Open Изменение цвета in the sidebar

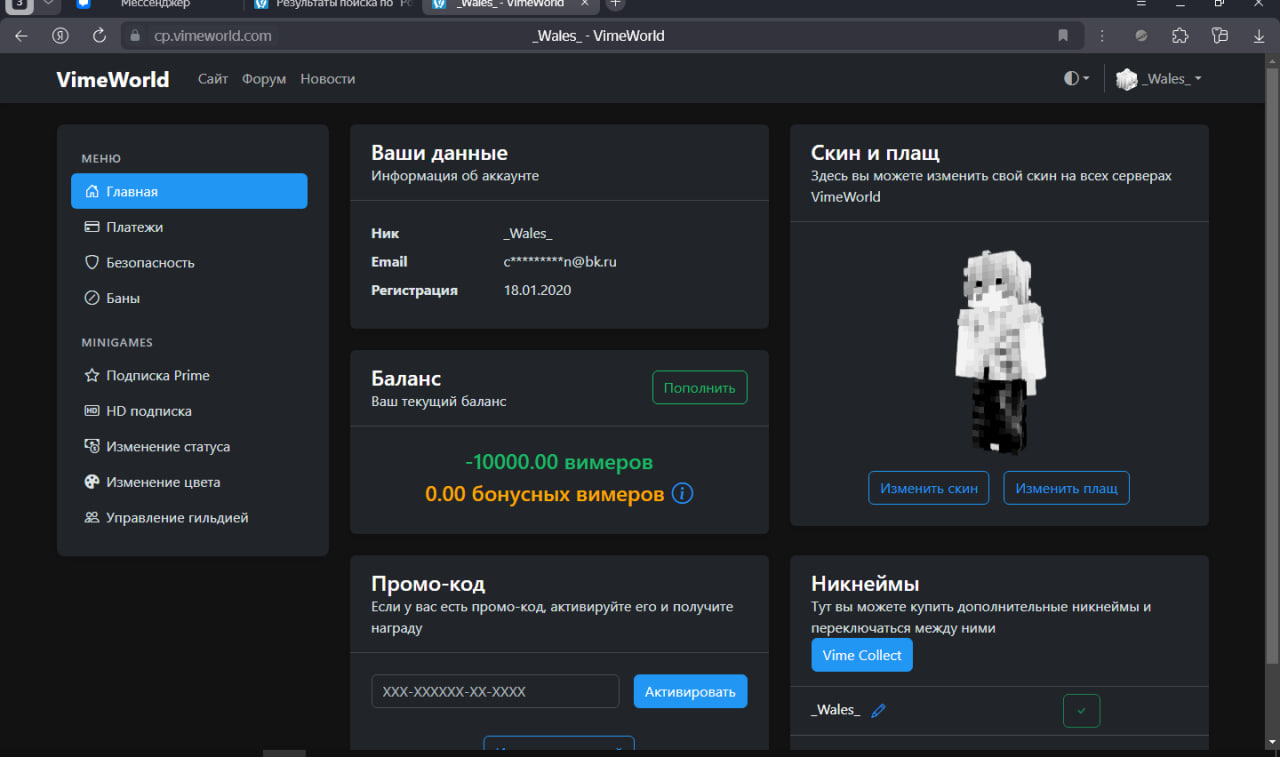point(189,482)
